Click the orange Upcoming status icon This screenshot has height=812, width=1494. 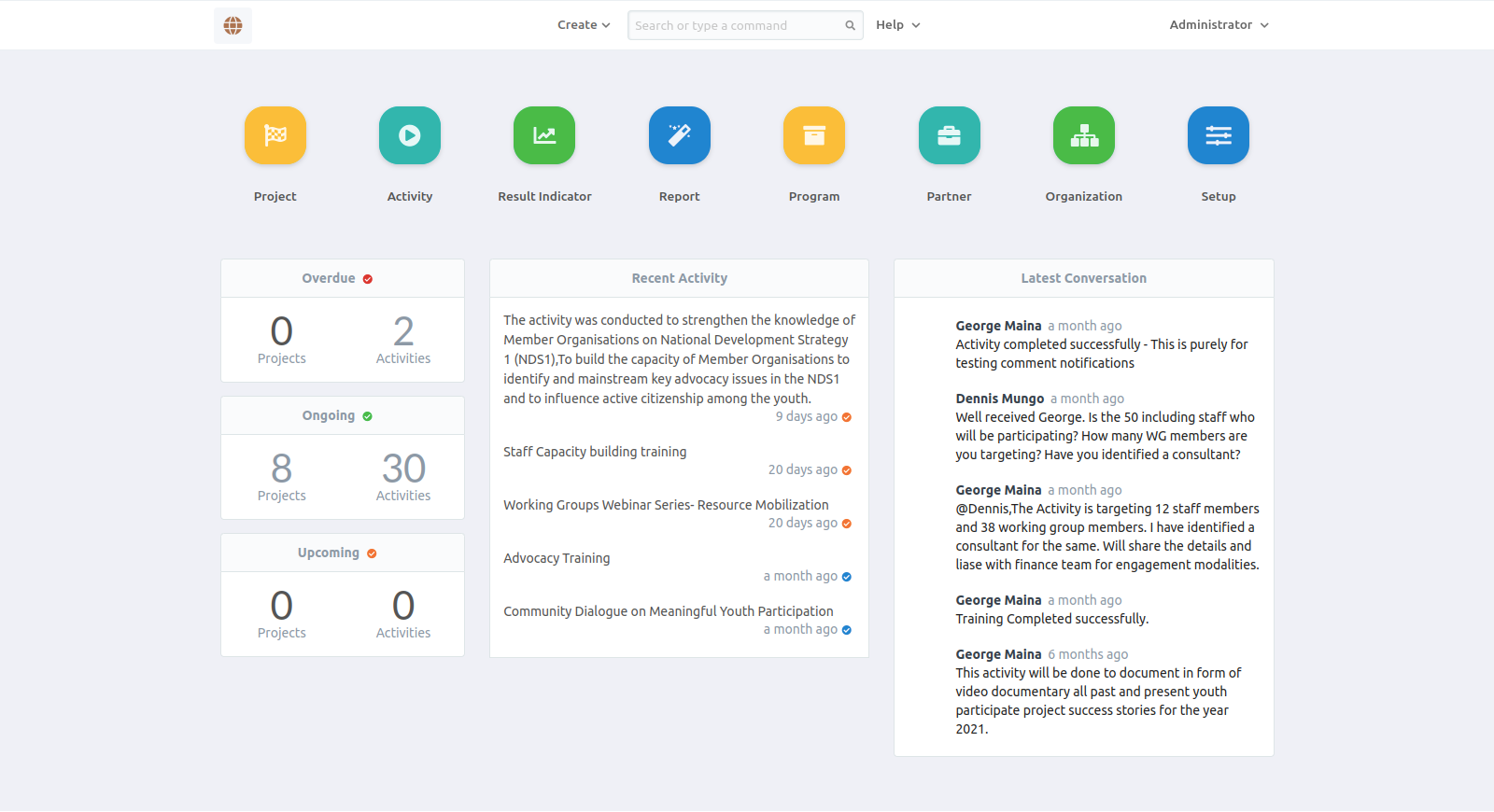pos(372,553)
